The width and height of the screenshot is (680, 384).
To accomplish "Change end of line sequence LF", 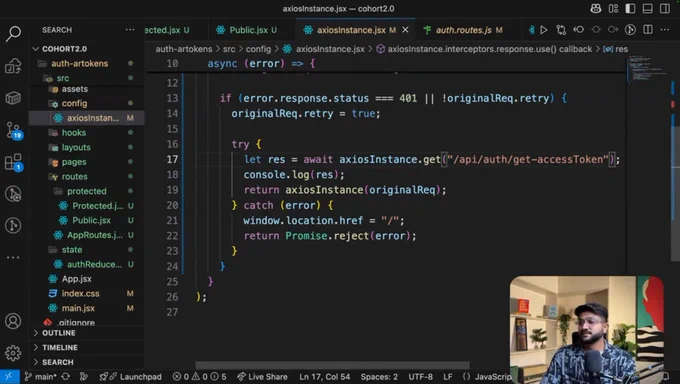I will [448, 376].
